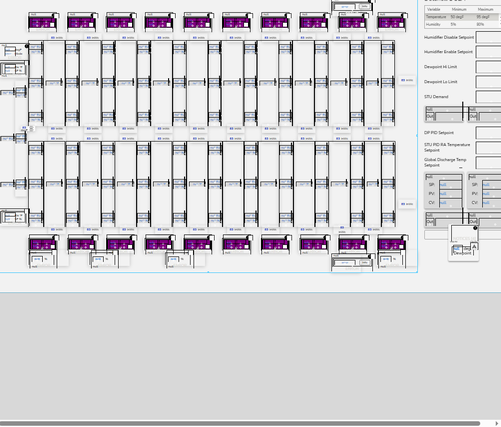Viewport: 501px width, 427px height.
Task: Select the first purple unit in top row
Action: [x=42, y=23]
